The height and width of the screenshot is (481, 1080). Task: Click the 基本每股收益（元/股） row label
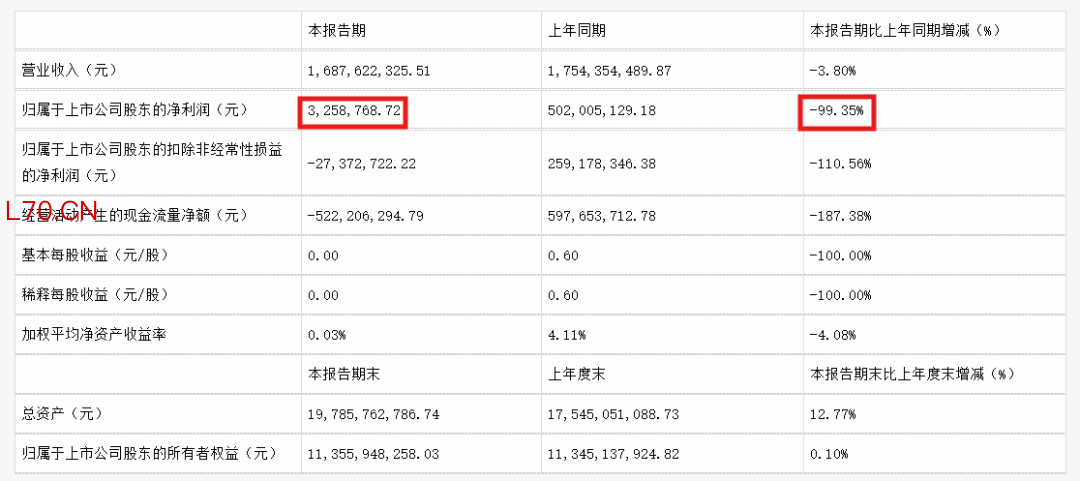pos(94,255)
